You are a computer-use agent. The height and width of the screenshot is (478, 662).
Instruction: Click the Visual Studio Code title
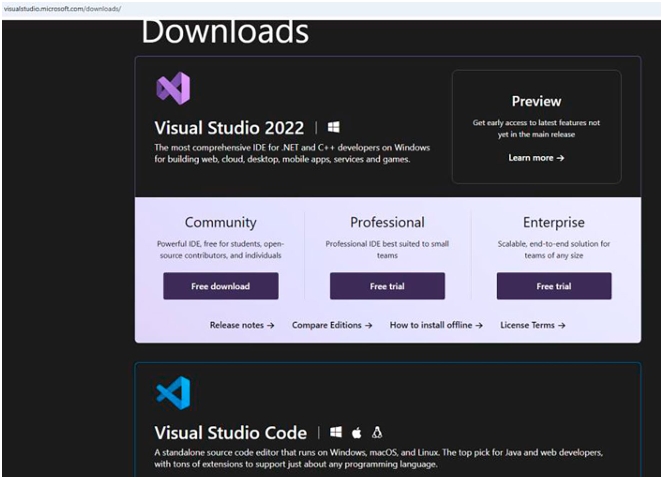coord(231,433)
